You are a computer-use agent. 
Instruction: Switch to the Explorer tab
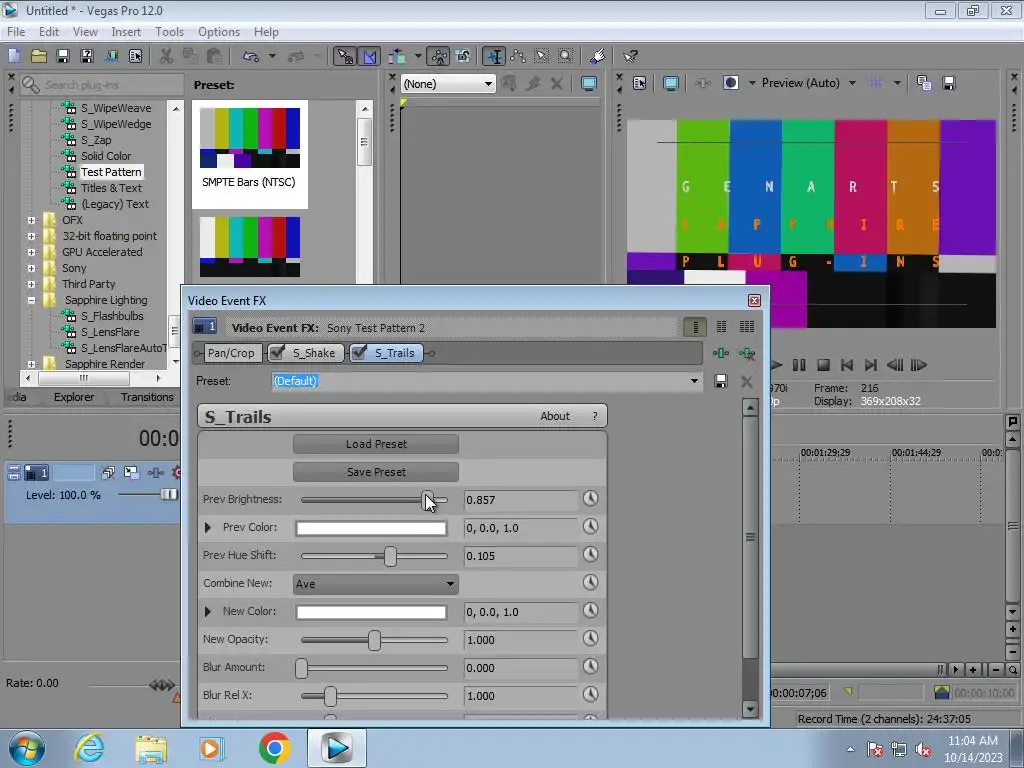(74, 397)
